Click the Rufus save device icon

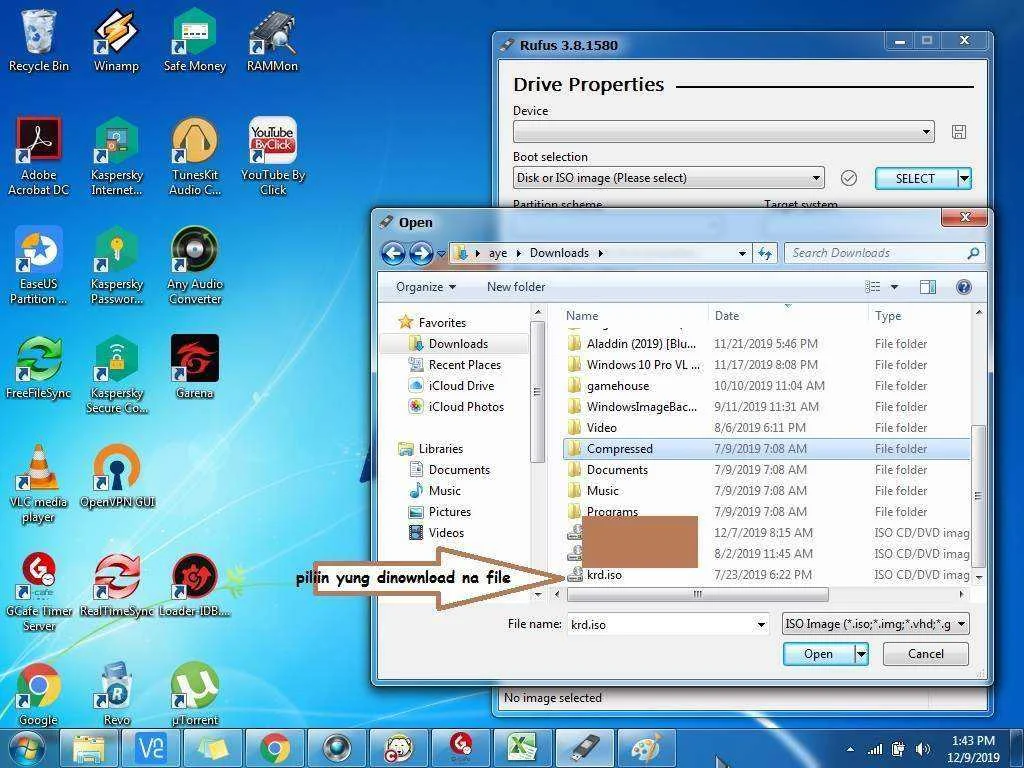click(958, 133)
